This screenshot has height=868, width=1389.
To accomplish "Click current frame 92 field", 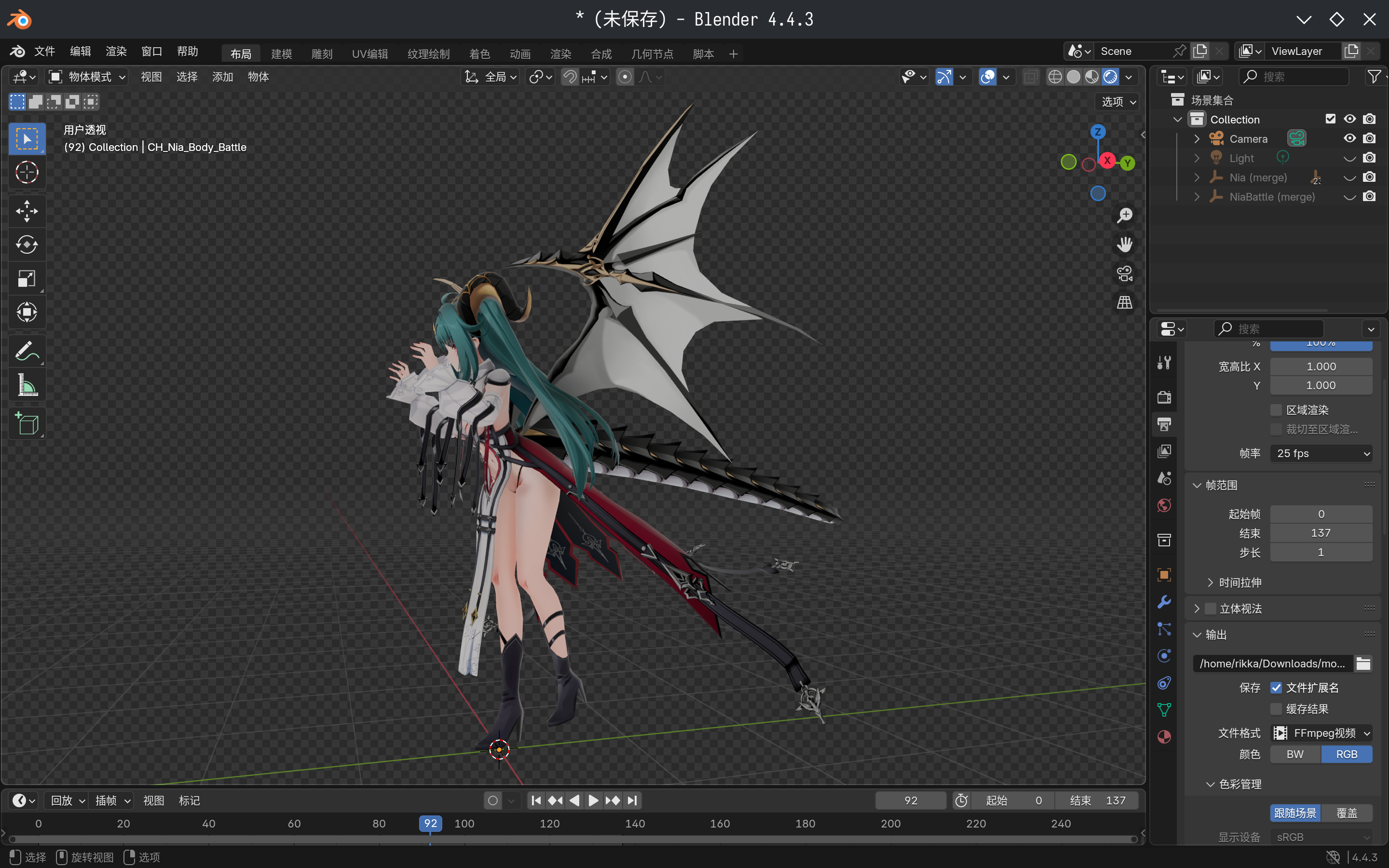I will 911,800.
